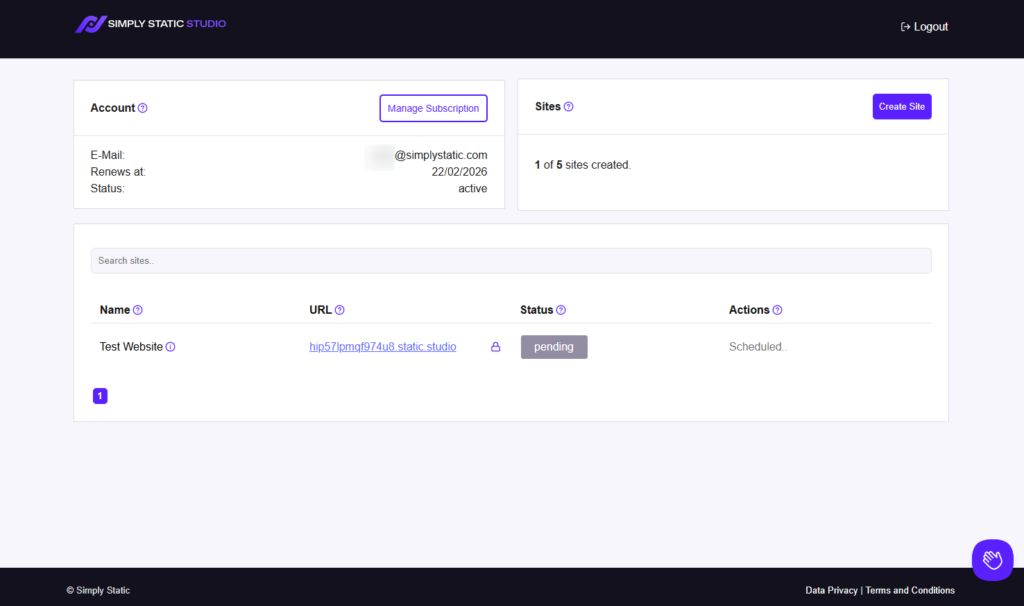Click the Test Website name text
Viewport: 1024px width, 606px height.
pos(131,347)
